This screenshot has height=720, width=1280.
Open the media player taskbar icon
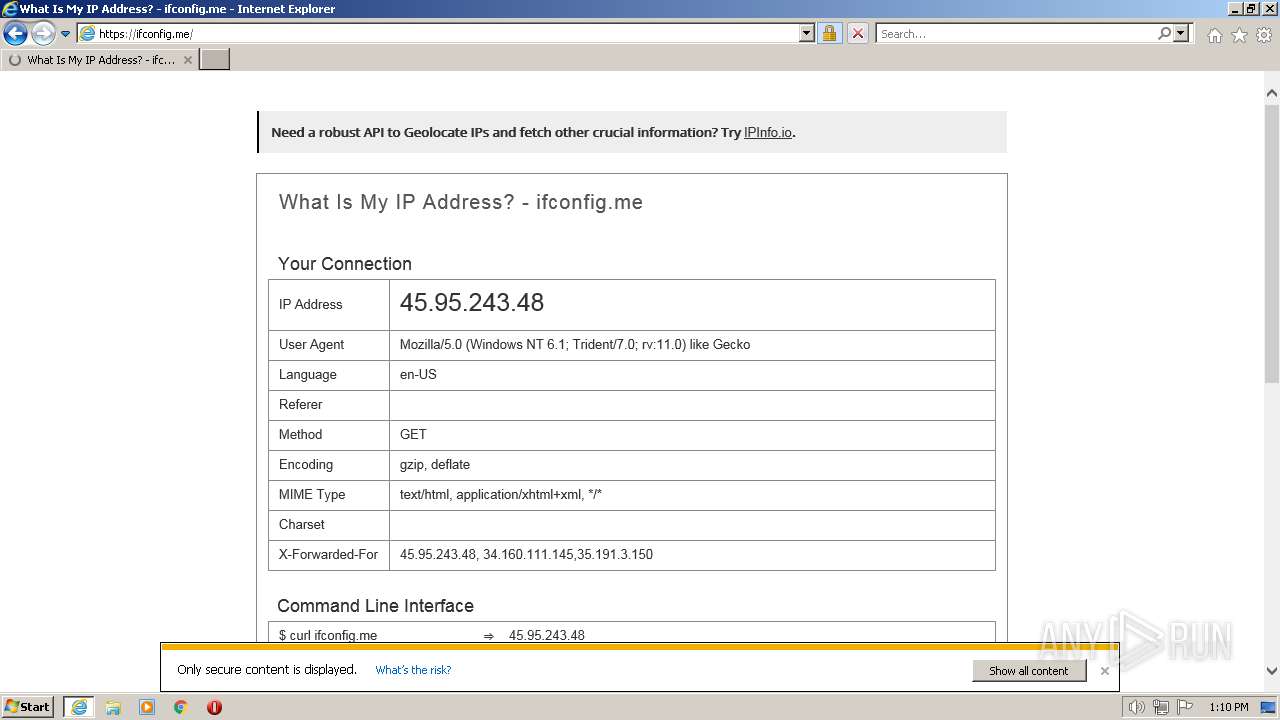tap(147, 707)
